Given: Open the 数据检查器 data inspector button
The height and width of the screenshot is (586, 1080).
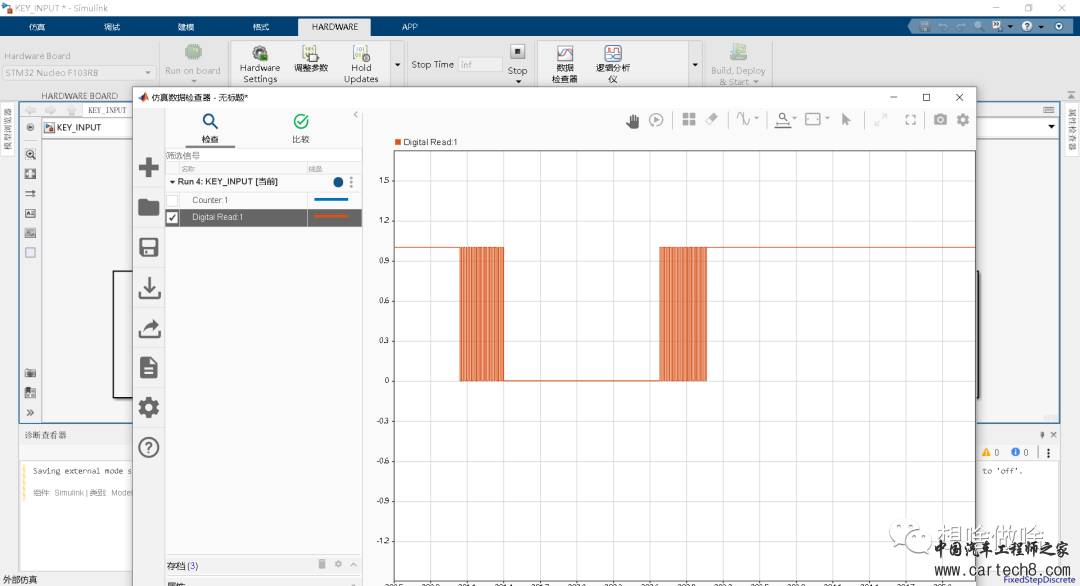Looking at the screenshot, I should (x=565, y=63).
